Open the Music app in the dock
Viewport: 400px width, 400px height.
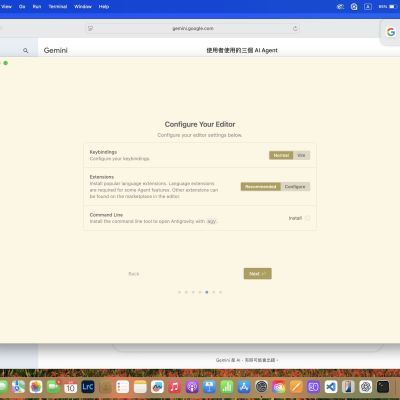(174, 387)
